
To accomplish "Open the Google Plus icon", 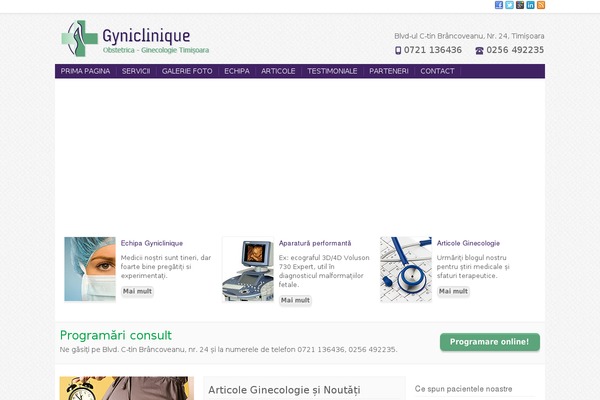I will 520,5.
